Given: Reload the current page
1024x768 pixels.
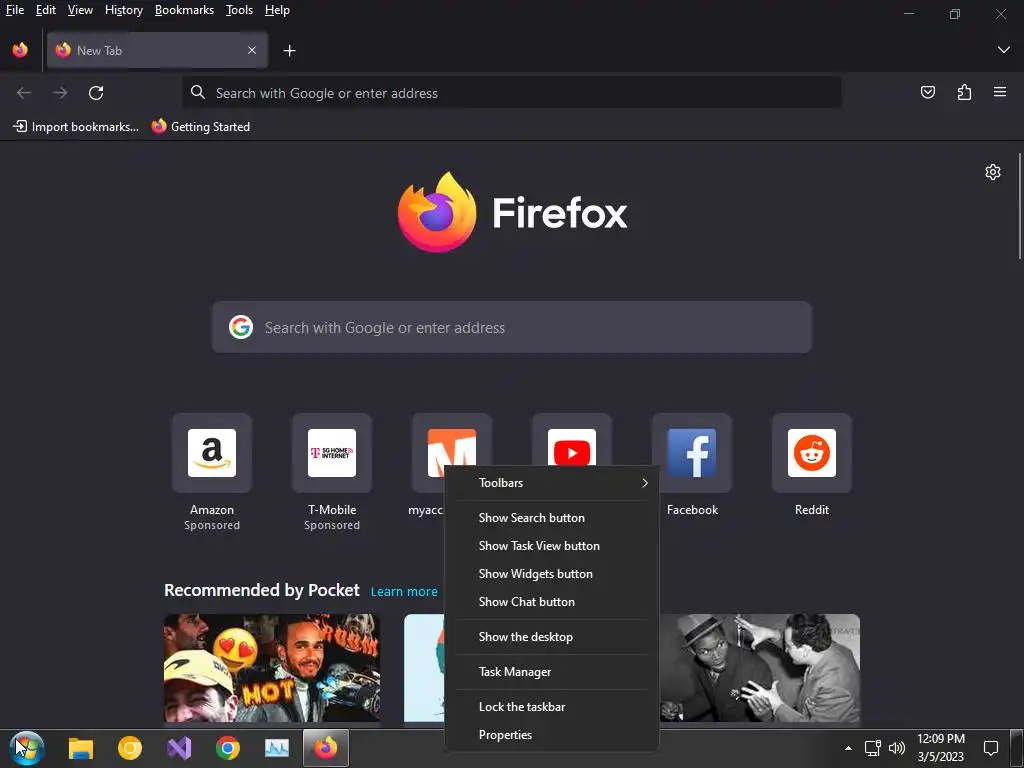Looking at the screenshot, I should tap(96, 93).
